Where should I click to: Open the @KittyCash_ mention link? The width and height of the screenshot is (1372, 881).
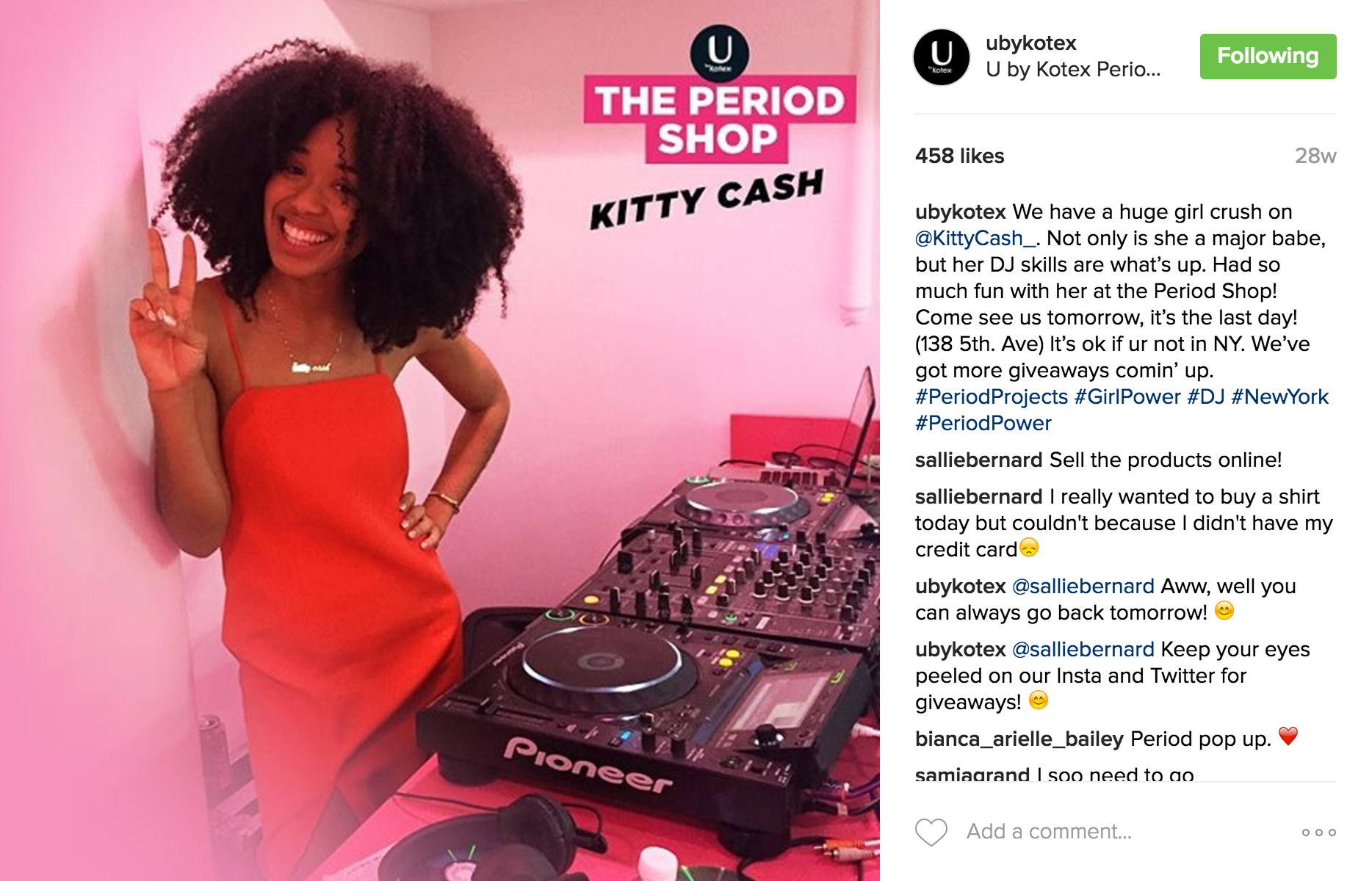[x=975, y=238]
